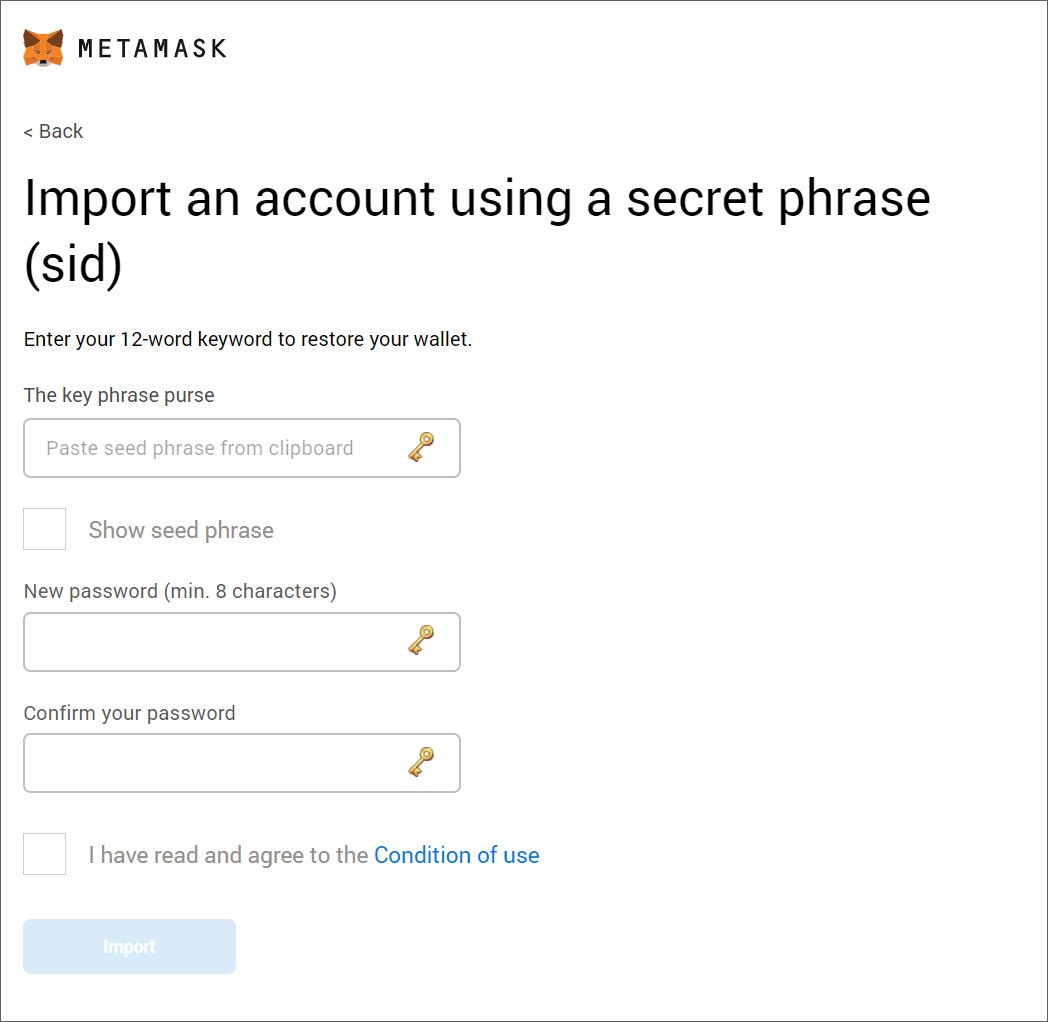Click the 'Confirm your password' label
The width and height of the screenshot is (1048, 1022).
130,713
